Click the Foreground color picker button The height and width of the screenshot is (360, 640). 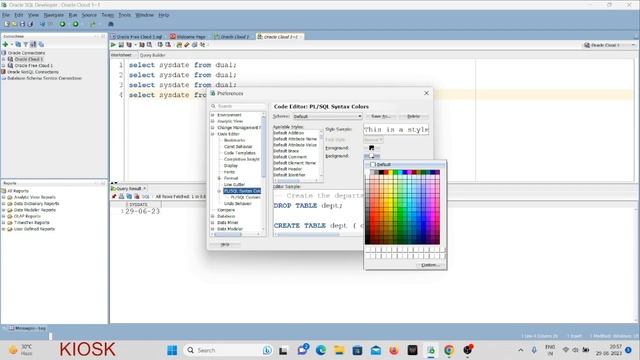pyautogui.click(x=372, y=148)
